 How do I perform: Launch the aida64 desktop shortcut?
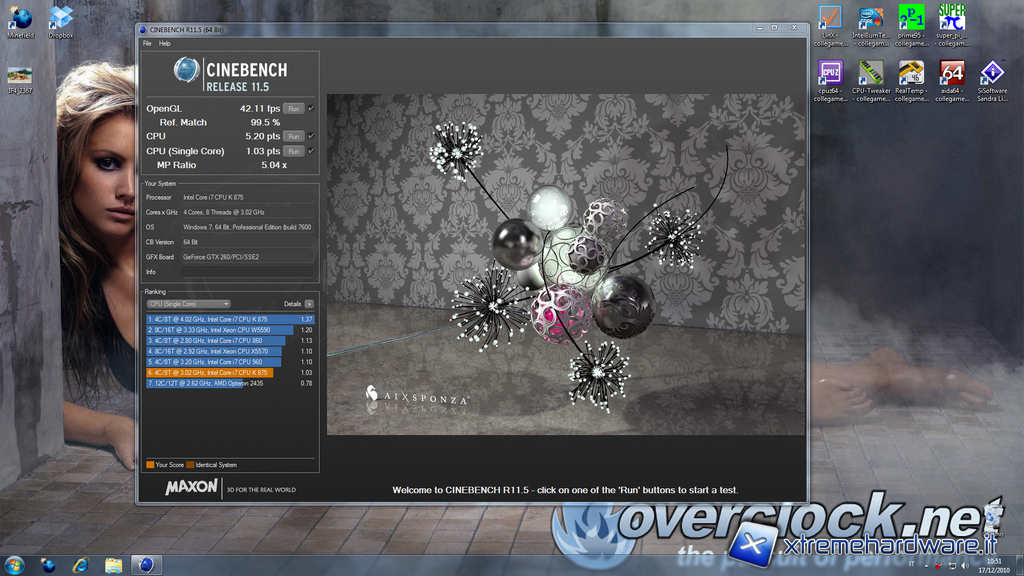pyautogui.click(x=952, y=74)
